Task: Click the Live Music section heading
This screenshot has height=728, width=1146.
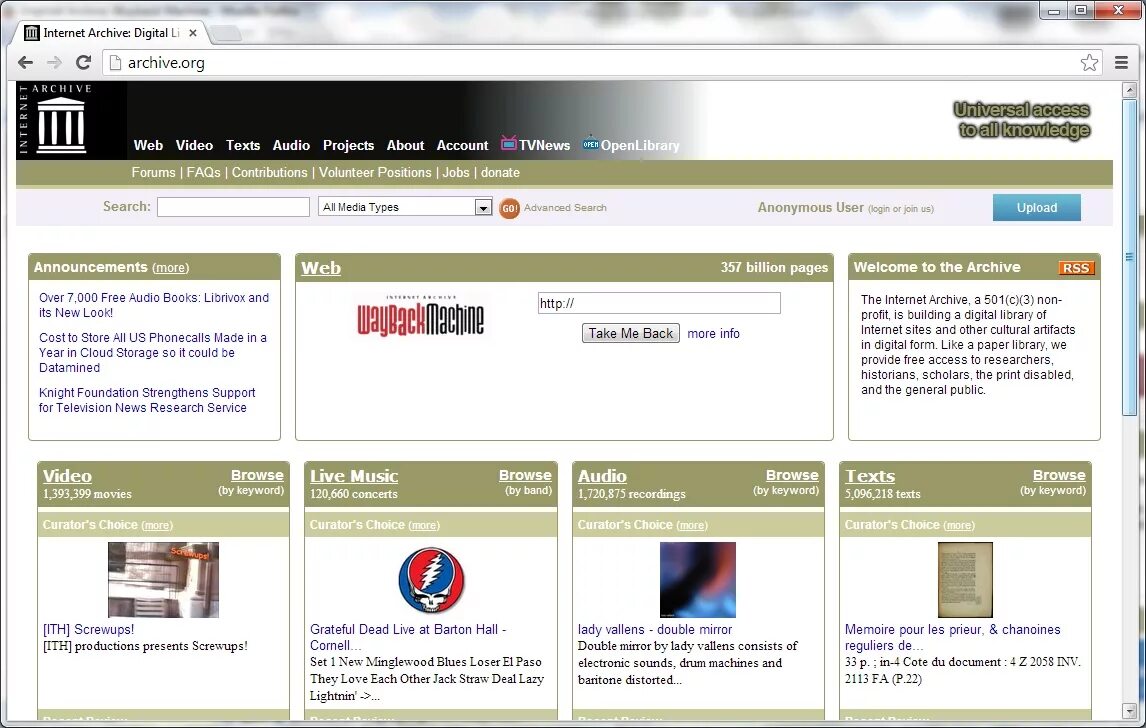Action: point(354,476)
